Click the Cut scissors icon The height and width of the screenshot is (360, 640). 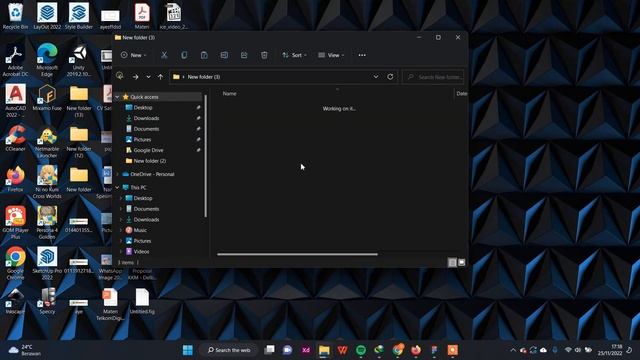tap(164, 55)
